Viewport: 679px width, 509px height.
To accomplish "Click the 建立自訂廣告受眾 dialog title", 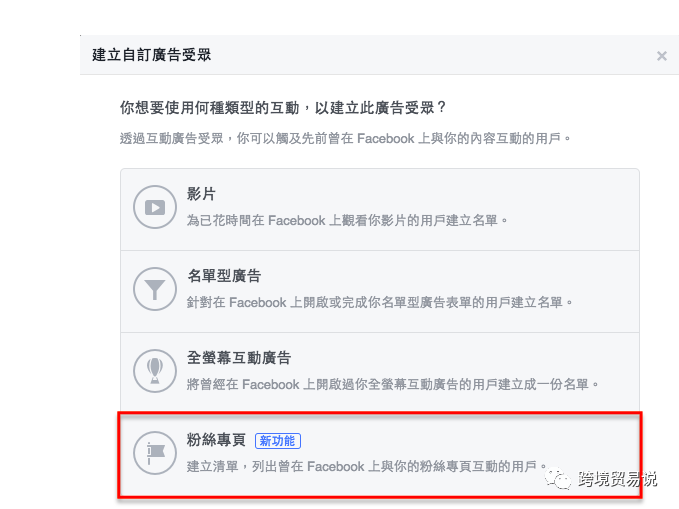I will pos(152,55).
